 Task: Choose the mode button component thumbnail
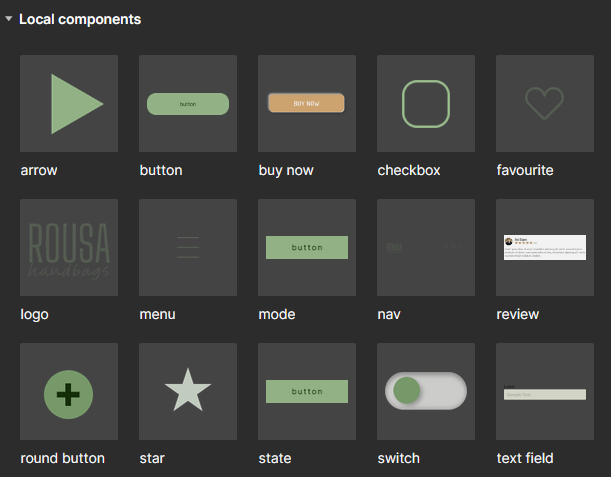click(x=307, y=247)
